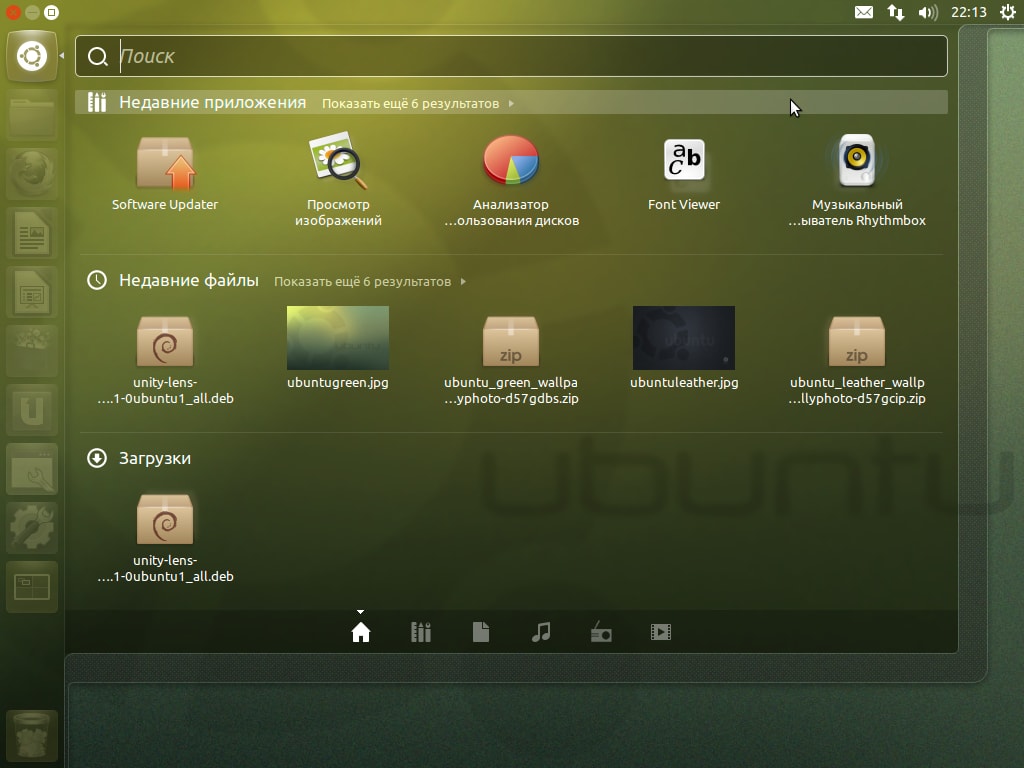Open the Files folder icon in launcher
The image size is (1024, 768).
tap(32, 116)
